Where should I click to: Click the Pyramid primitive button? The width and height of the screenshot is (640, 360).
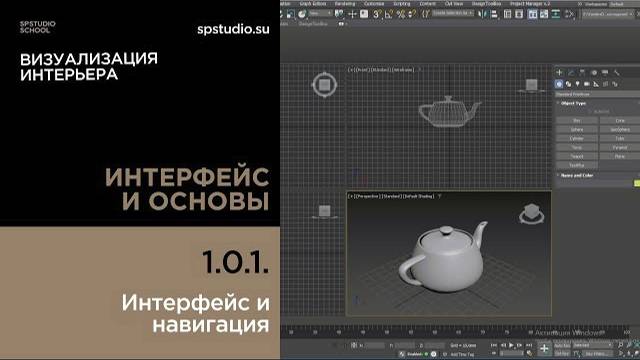[620, 147]
